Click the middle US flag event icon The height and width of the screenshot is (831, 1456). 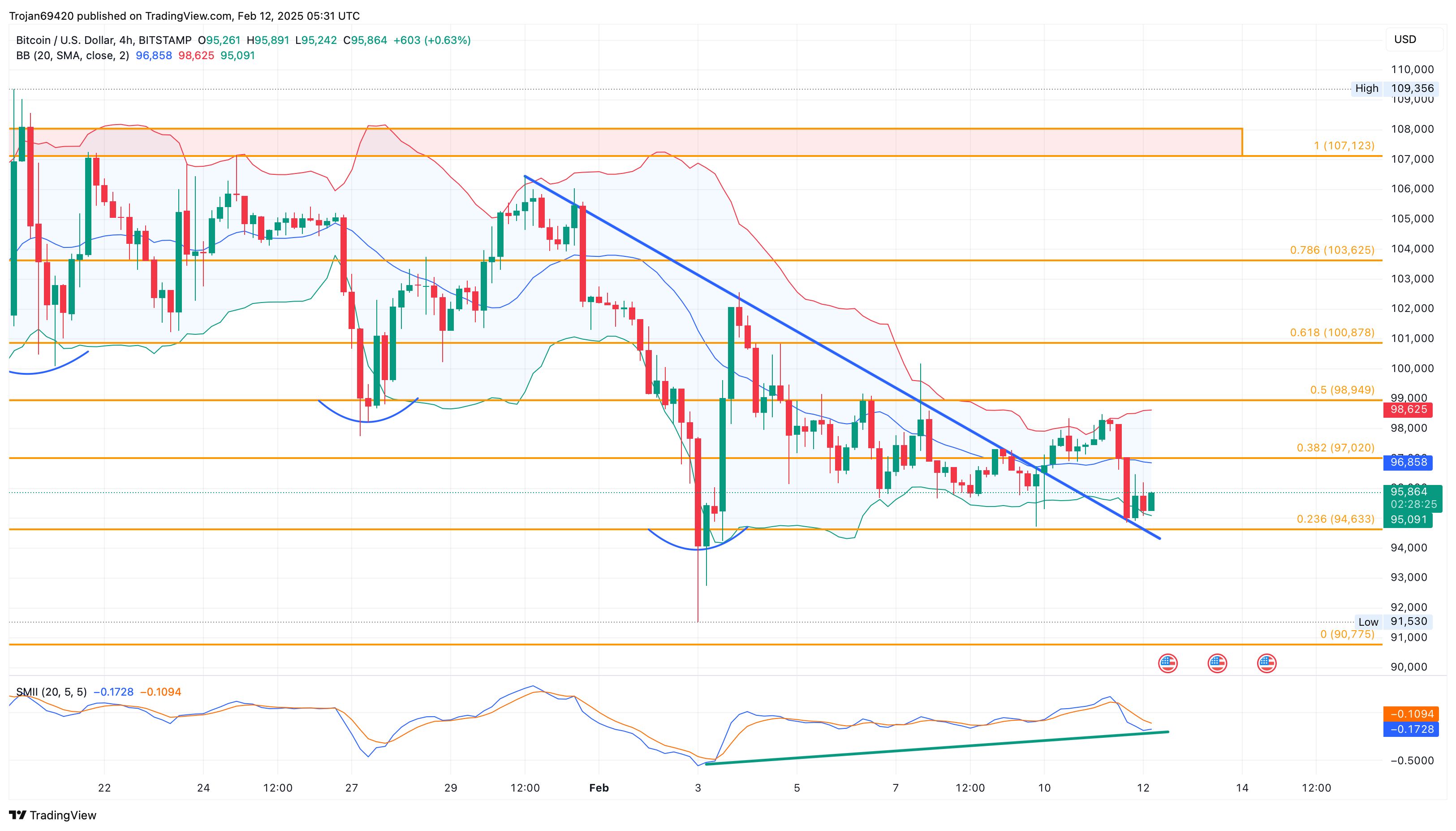tap(1217, 663)
